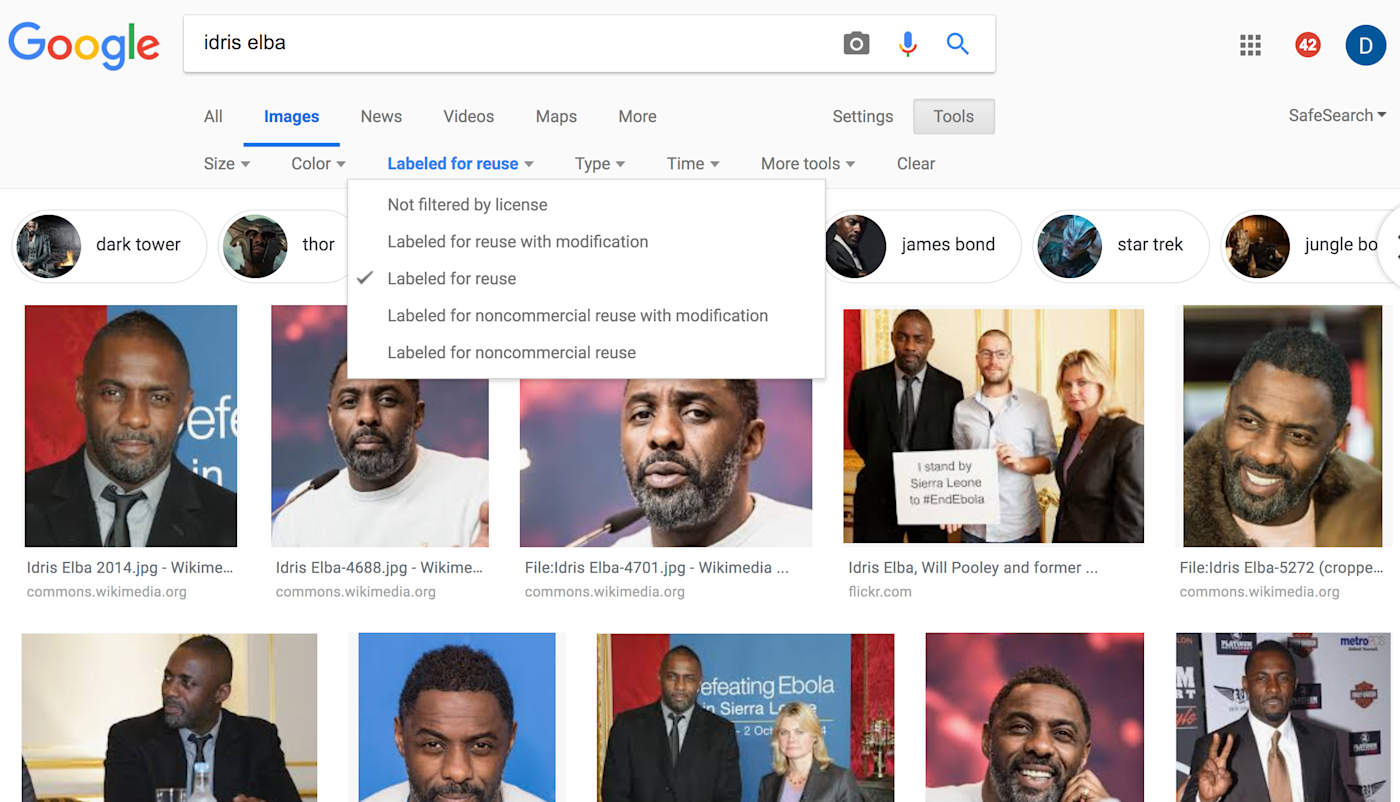
Task: Open search by image camera icon
Action: [856, 43]
